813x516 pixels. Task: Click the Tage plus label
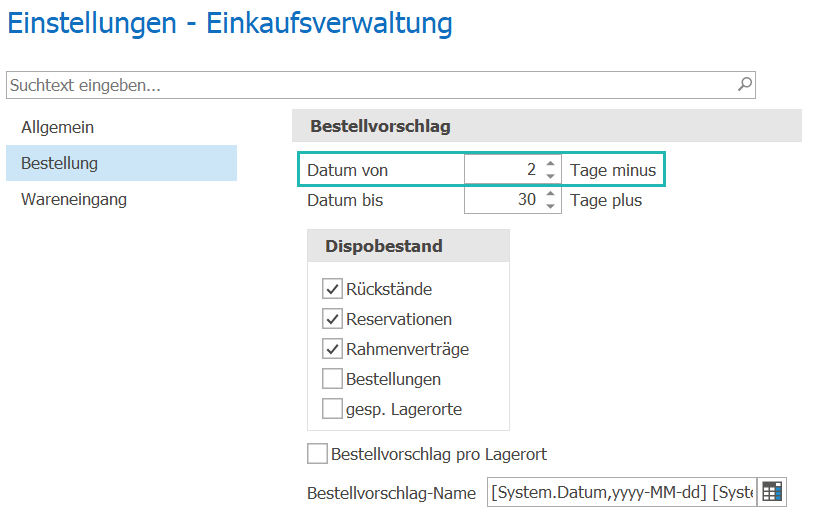tap(606, 200)
